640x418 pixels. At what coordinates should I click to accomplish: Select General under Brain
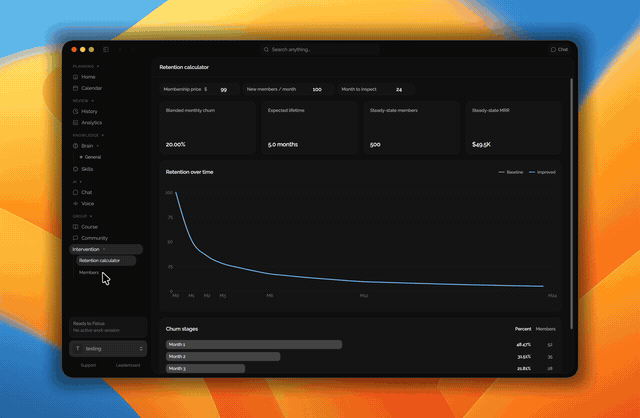click(x=93, y=157)
